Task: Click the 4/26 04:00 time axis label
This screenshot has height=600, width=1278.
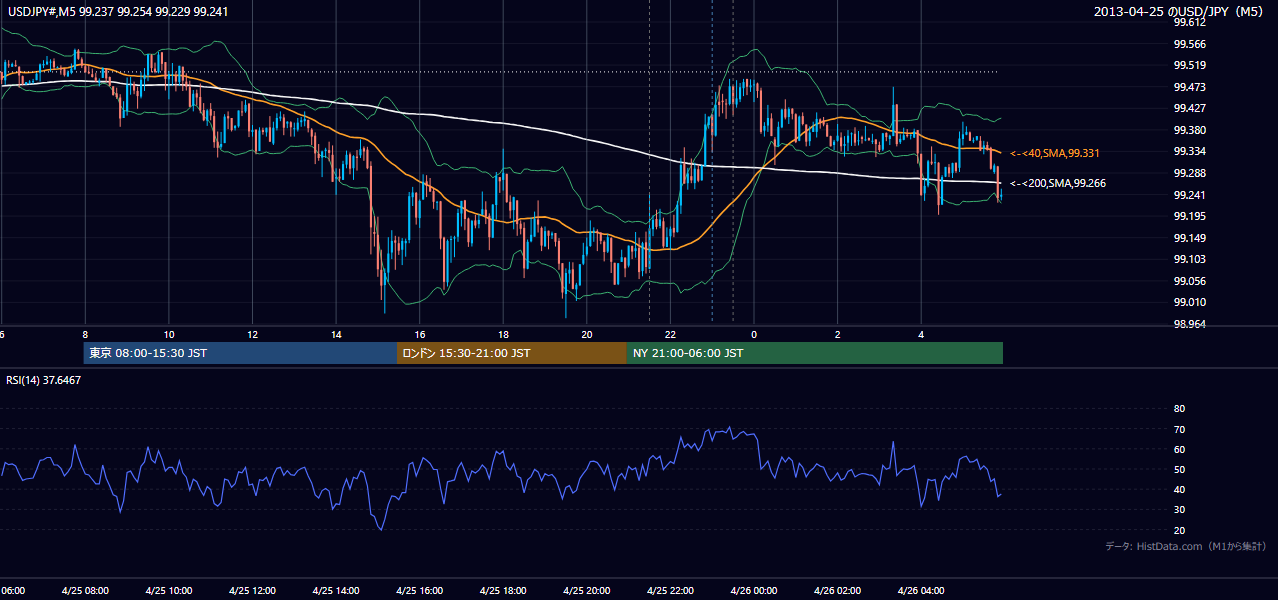Action: (x=921, y=590)
